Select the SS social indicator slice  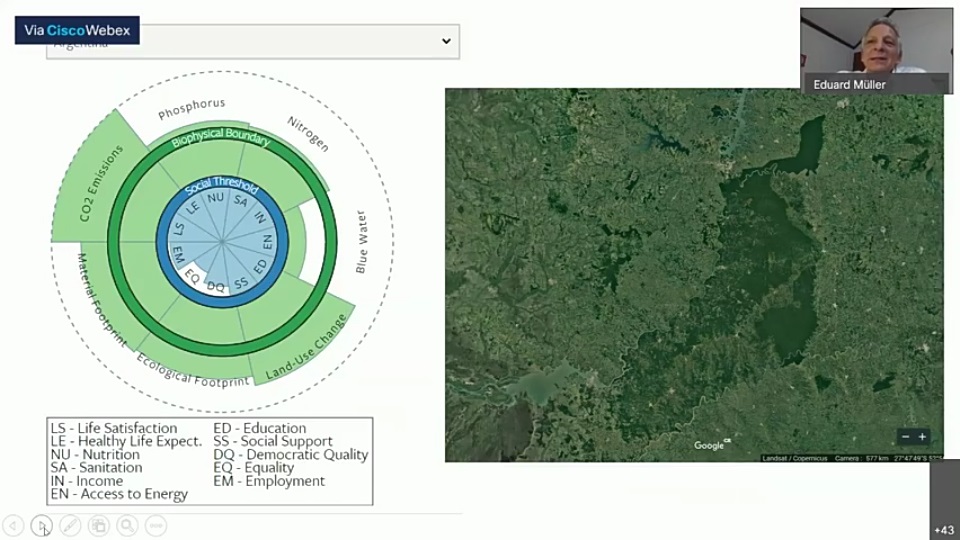(x=241, y=283)
